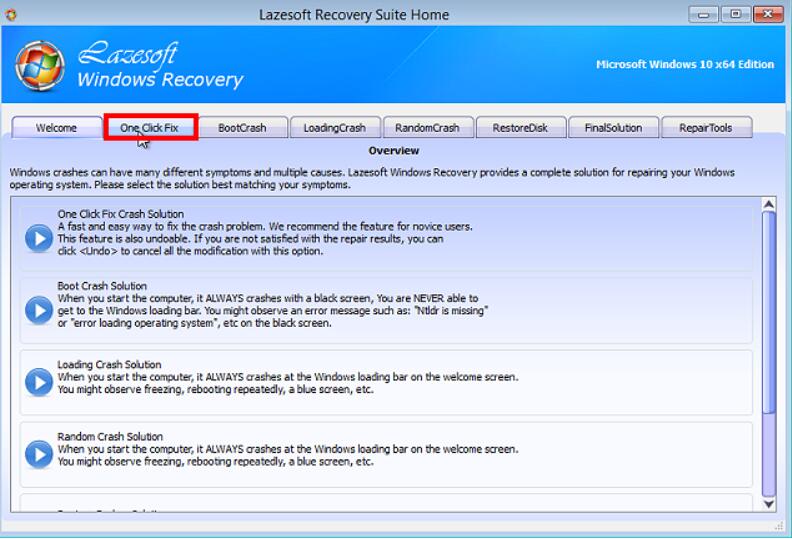Maximize the Lazesoft Recovery Suite window
Image resolution: width=792 pixels, height=539 pixels.
(x=735, y=14)
